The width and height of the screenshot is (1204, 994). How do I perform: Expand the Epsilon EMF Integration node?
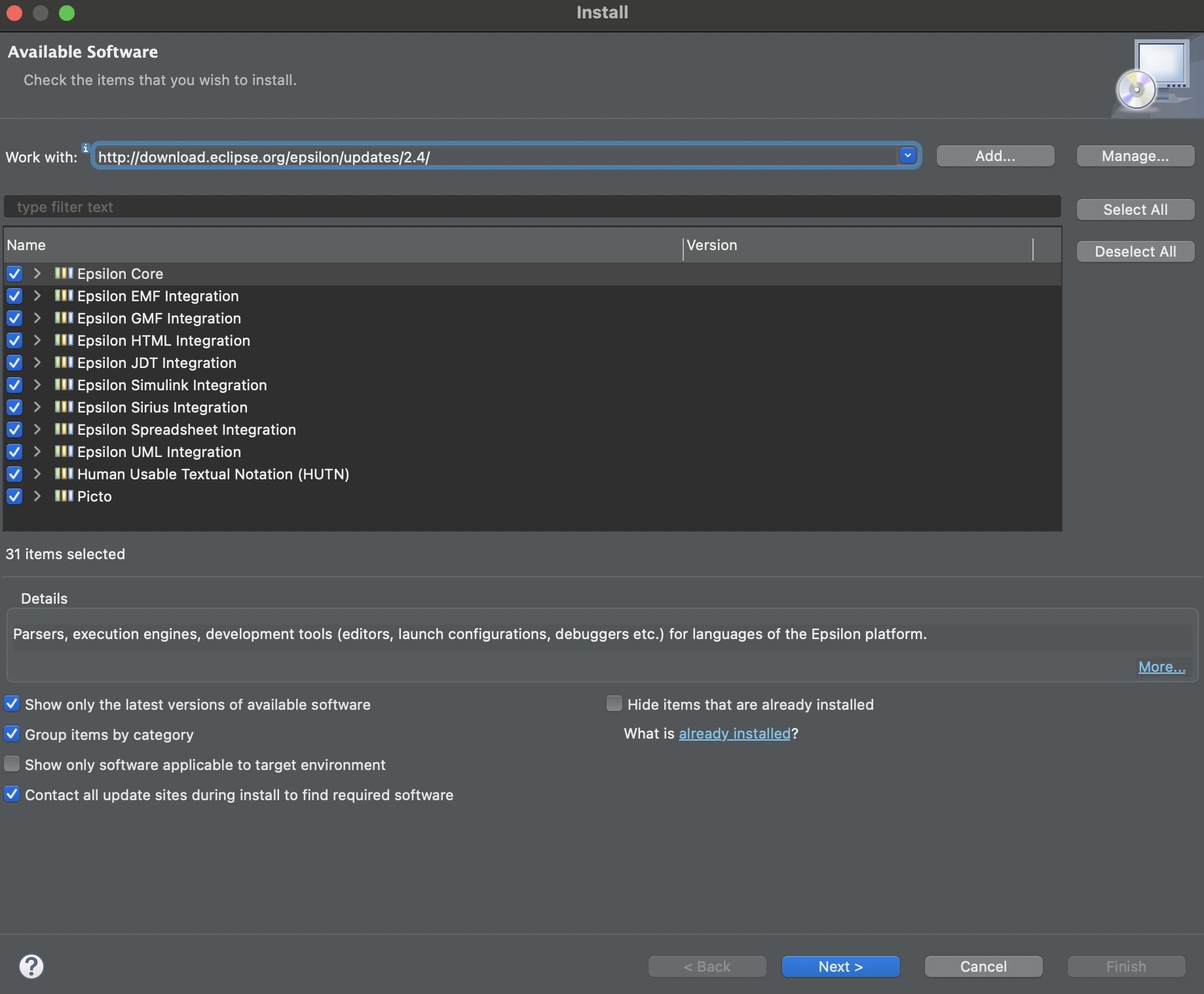(x=37, y=296)
